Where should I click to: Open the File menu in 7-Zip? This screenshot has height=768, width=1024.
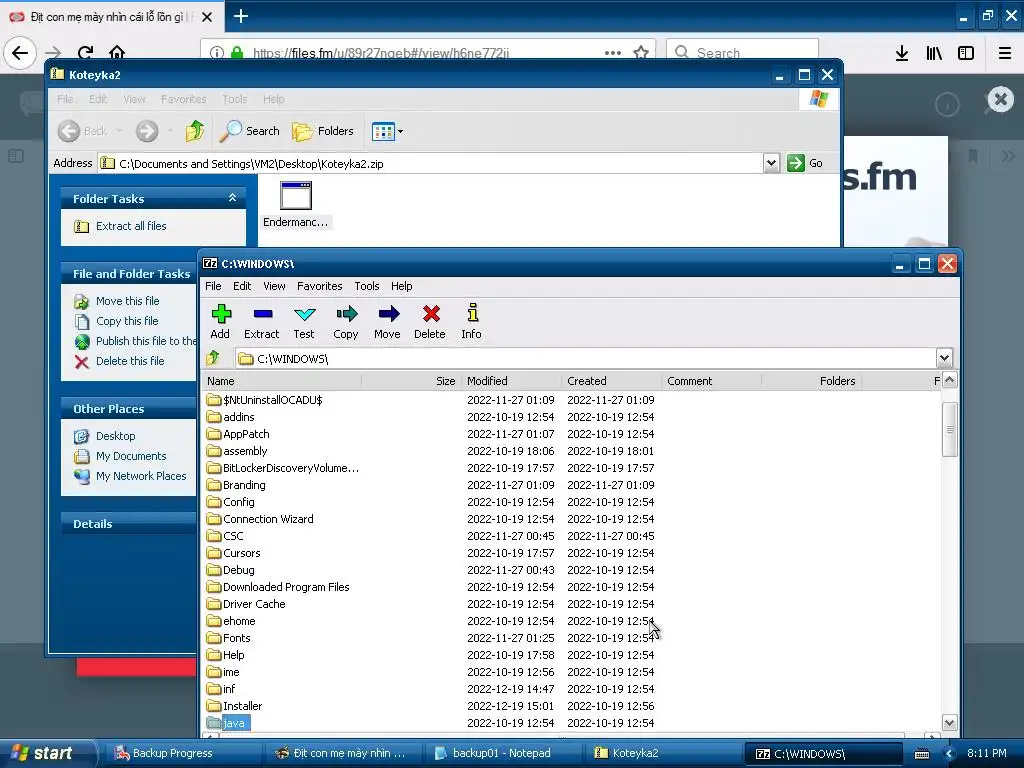213,286
